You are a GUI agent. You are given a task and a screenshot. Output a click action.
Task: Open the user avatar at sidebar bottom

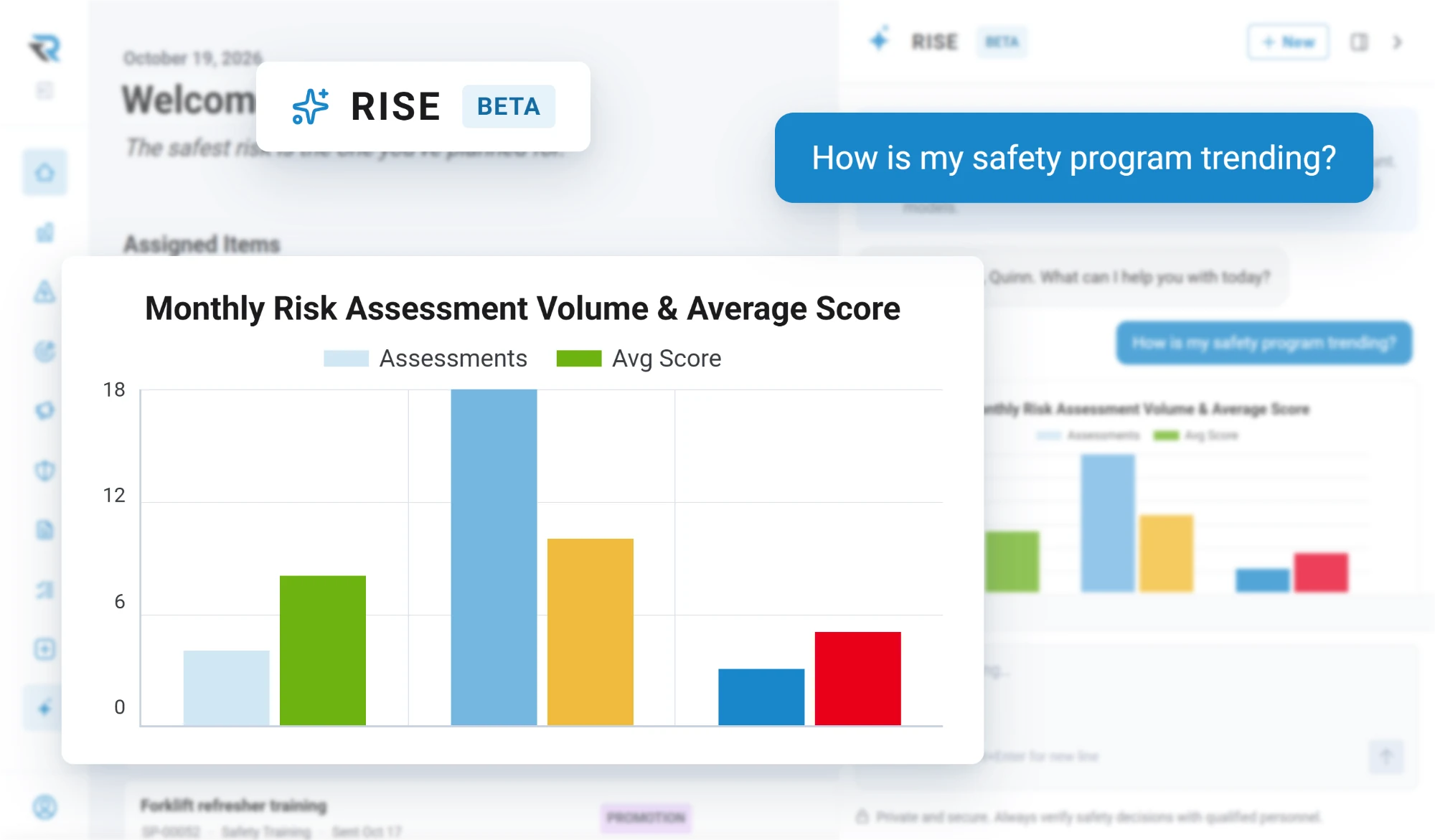[x=44, y=807]
